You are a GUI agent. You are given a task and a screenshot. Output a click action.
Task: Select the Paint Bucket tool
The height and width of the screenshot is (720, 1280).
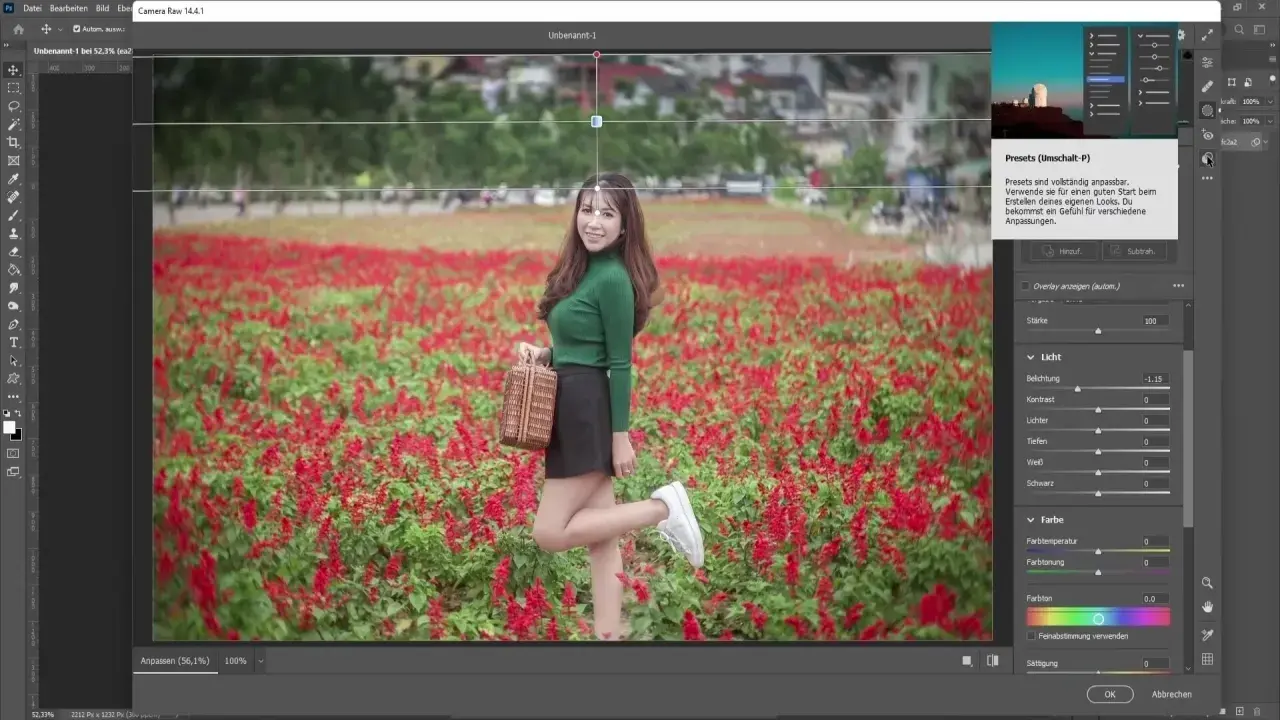pos(14,269)
